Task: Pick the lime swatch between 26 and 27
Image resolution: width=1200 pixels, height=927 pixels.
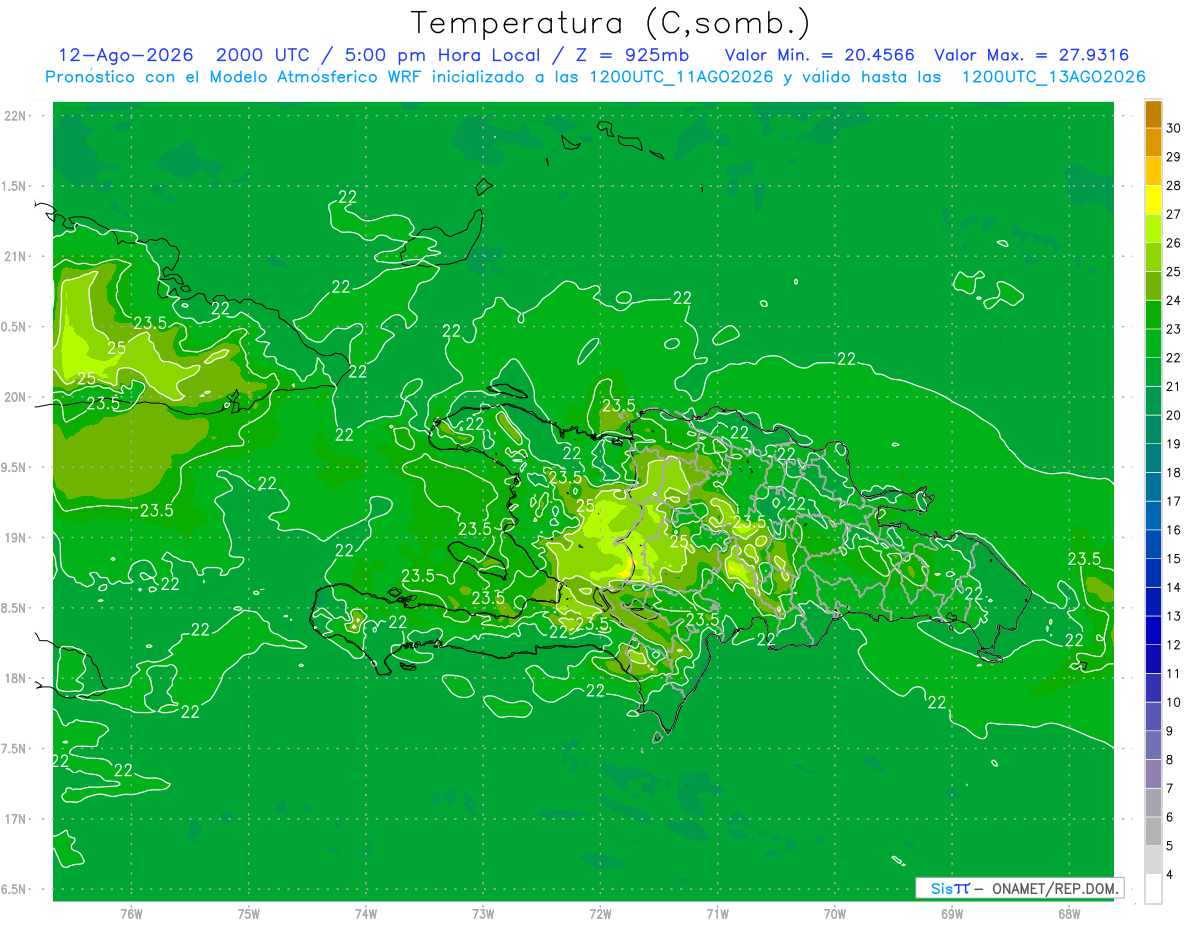Action: (1153, 228)
